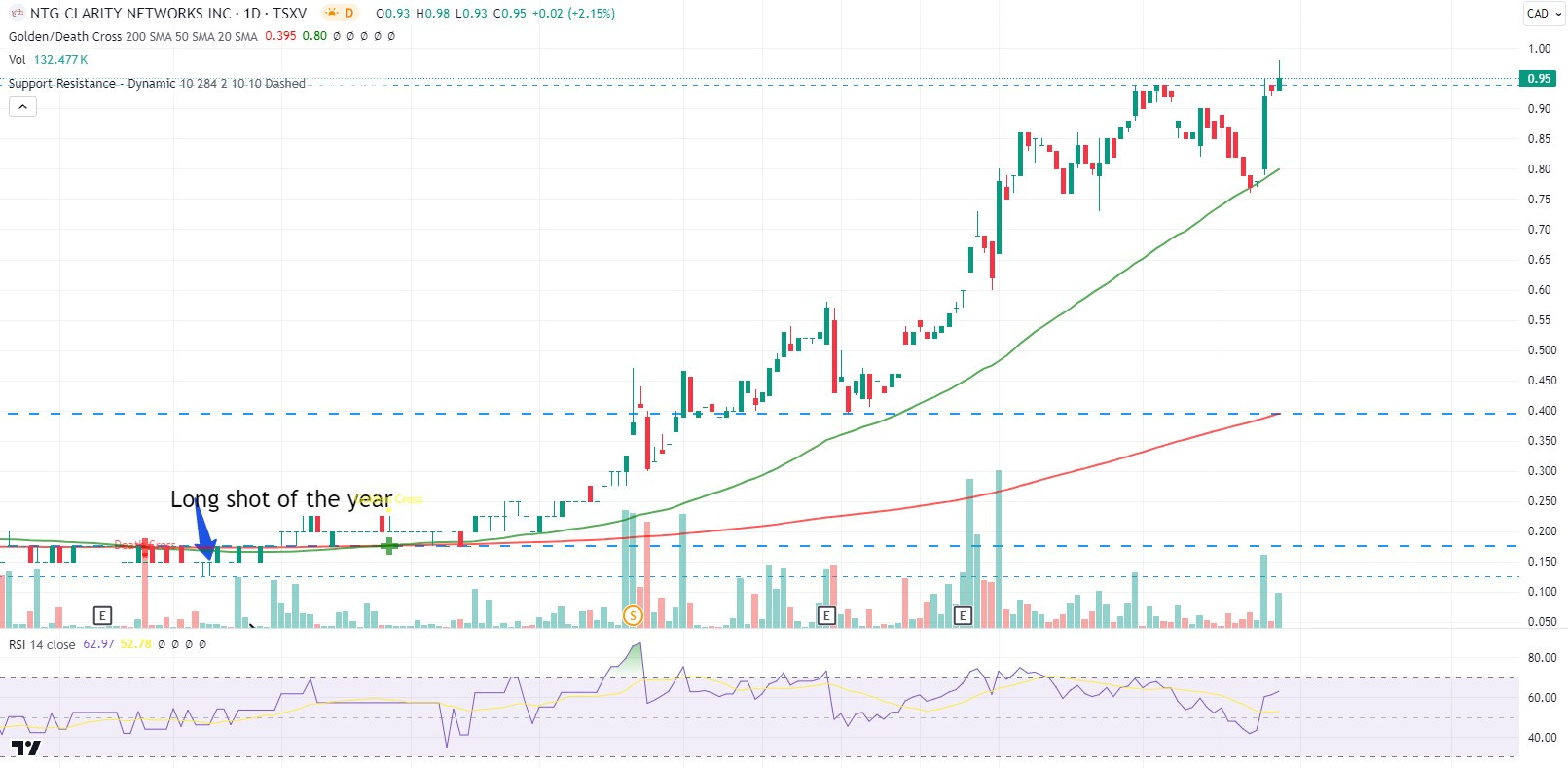Click the middle earnings 'E' marker
Image resolution: width=1568 pixels, height=768 pixels.
(x=826, y=615)
